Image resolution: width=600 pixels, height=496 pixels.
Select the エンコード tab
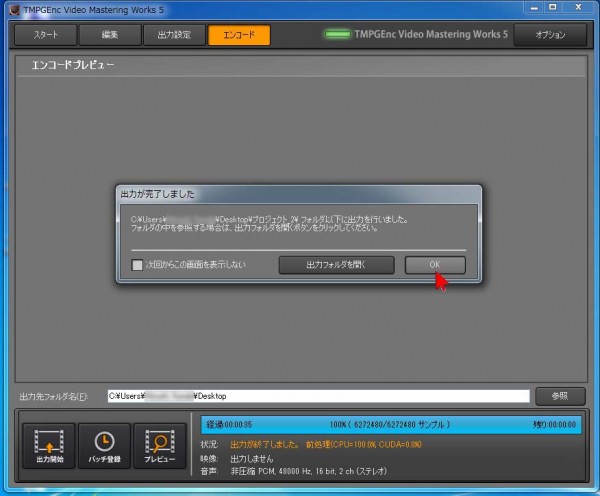[x=239, y=35]
